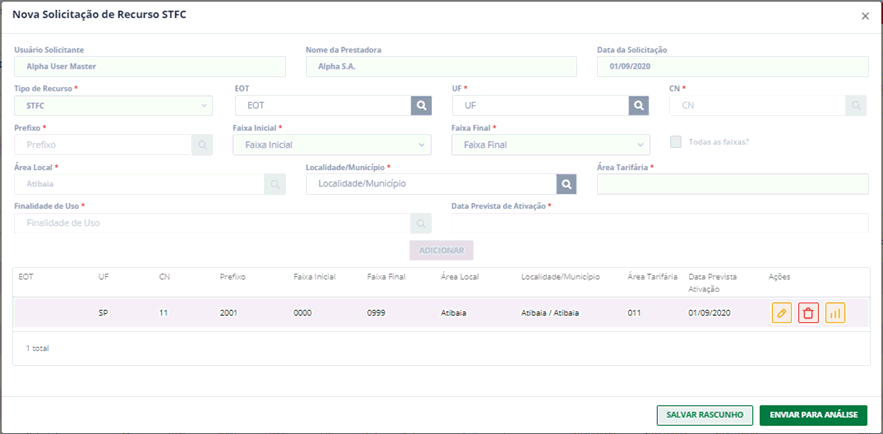This screenshot has height=434, width=883.
Task: Expand the Faixa Inicial dropdown
Action: click(332, 145)
